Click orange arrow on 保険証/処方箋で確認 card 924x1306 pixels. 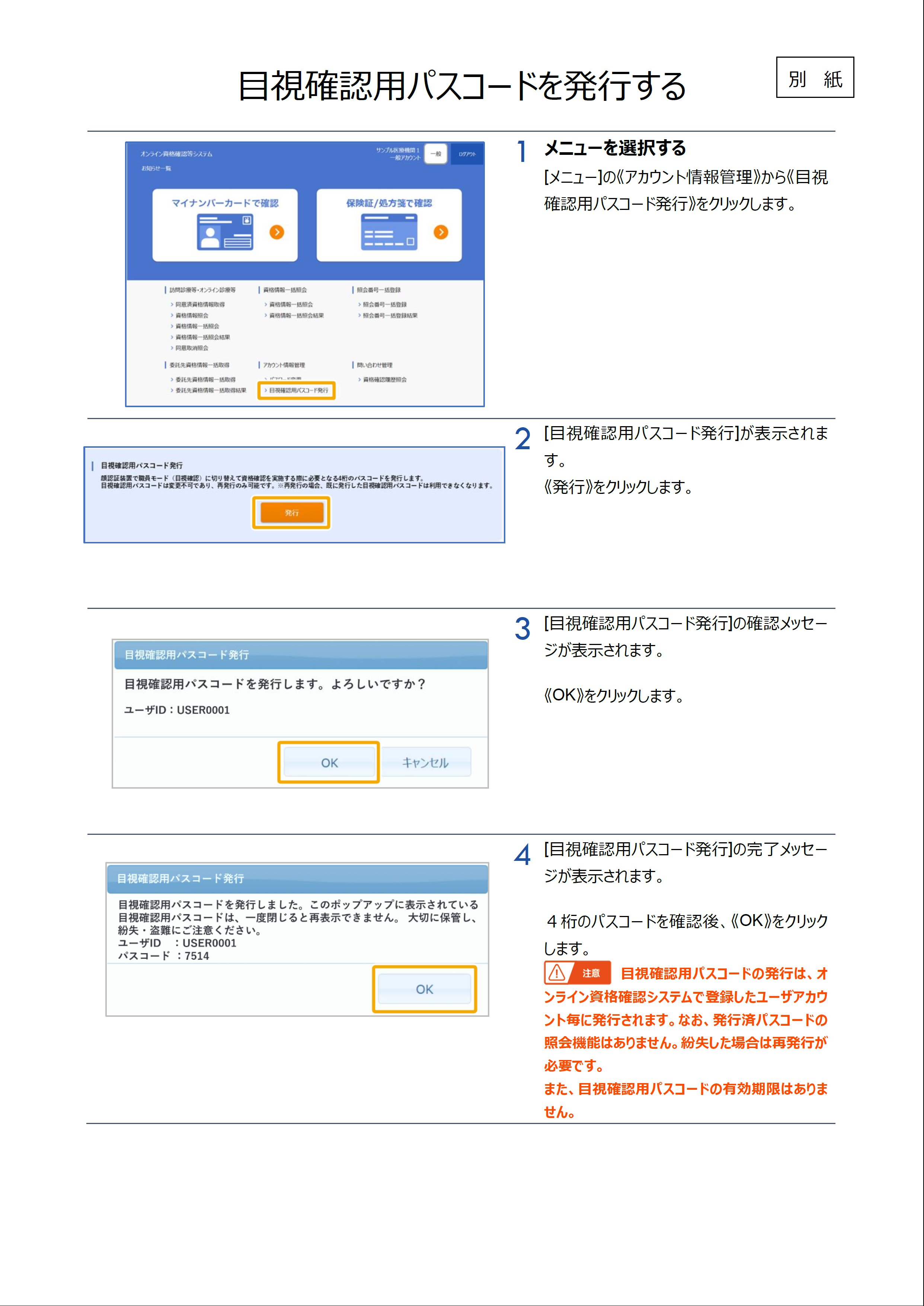pyautogui.click(x=441, y=232)
